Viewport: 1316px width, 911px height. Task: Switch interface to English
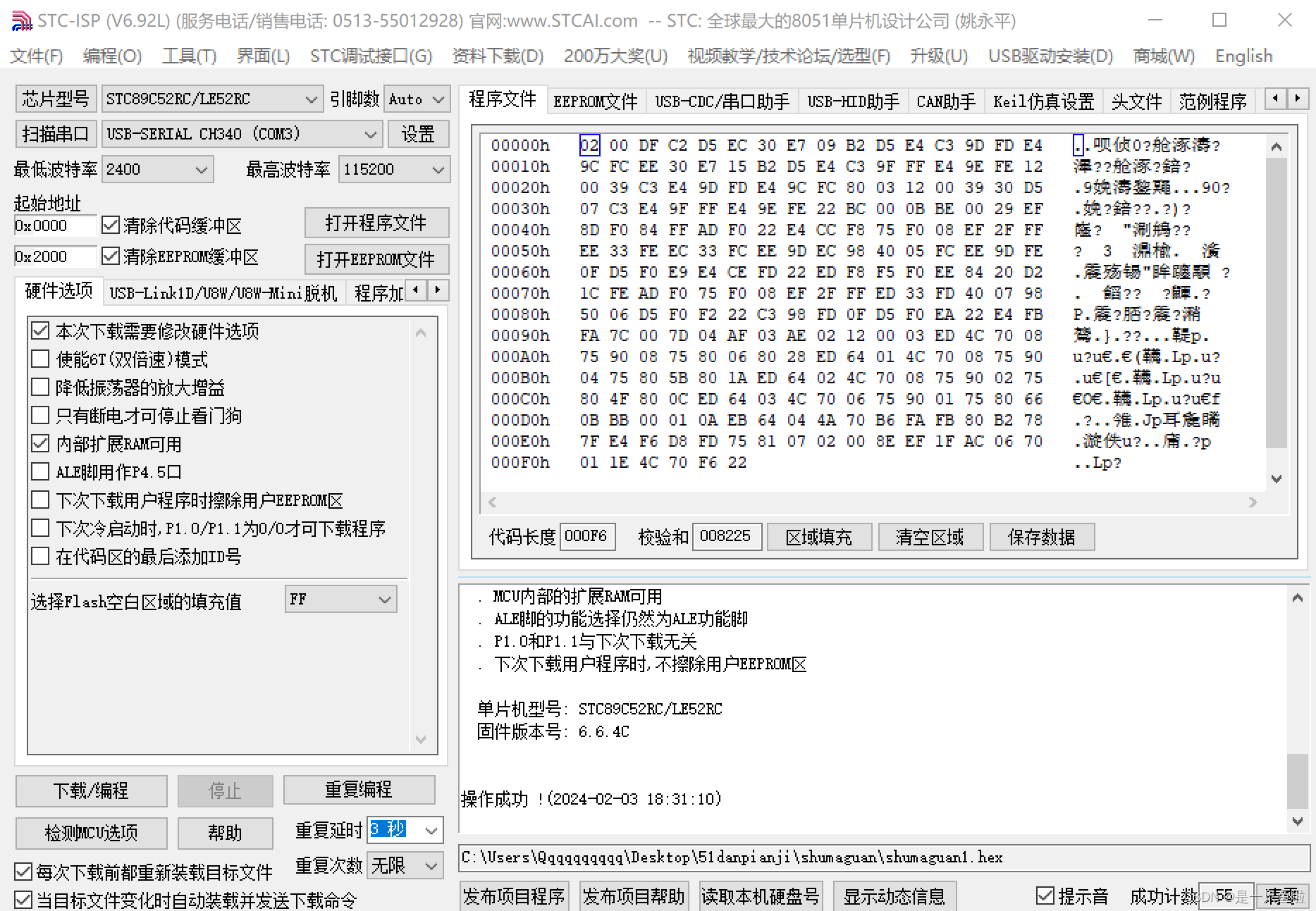[x=1243, y=56]
